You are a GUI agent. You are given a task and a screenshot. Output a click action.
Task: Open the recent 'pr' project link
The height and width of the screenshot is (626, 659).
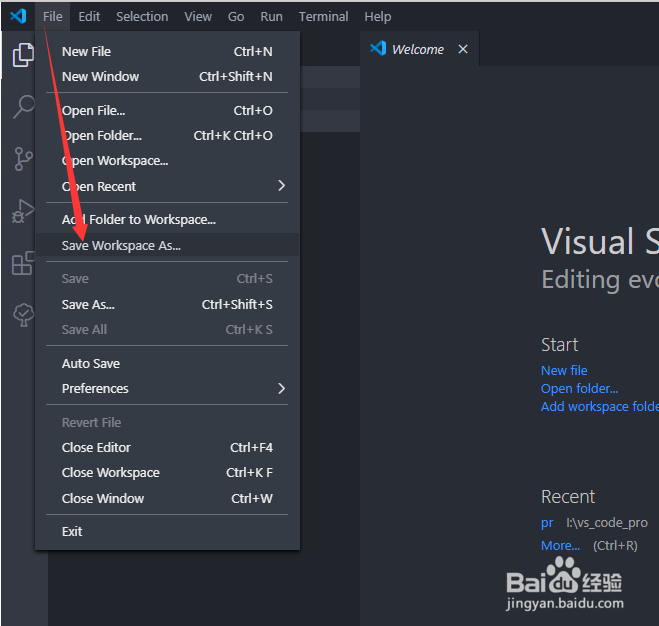point(547,523)
